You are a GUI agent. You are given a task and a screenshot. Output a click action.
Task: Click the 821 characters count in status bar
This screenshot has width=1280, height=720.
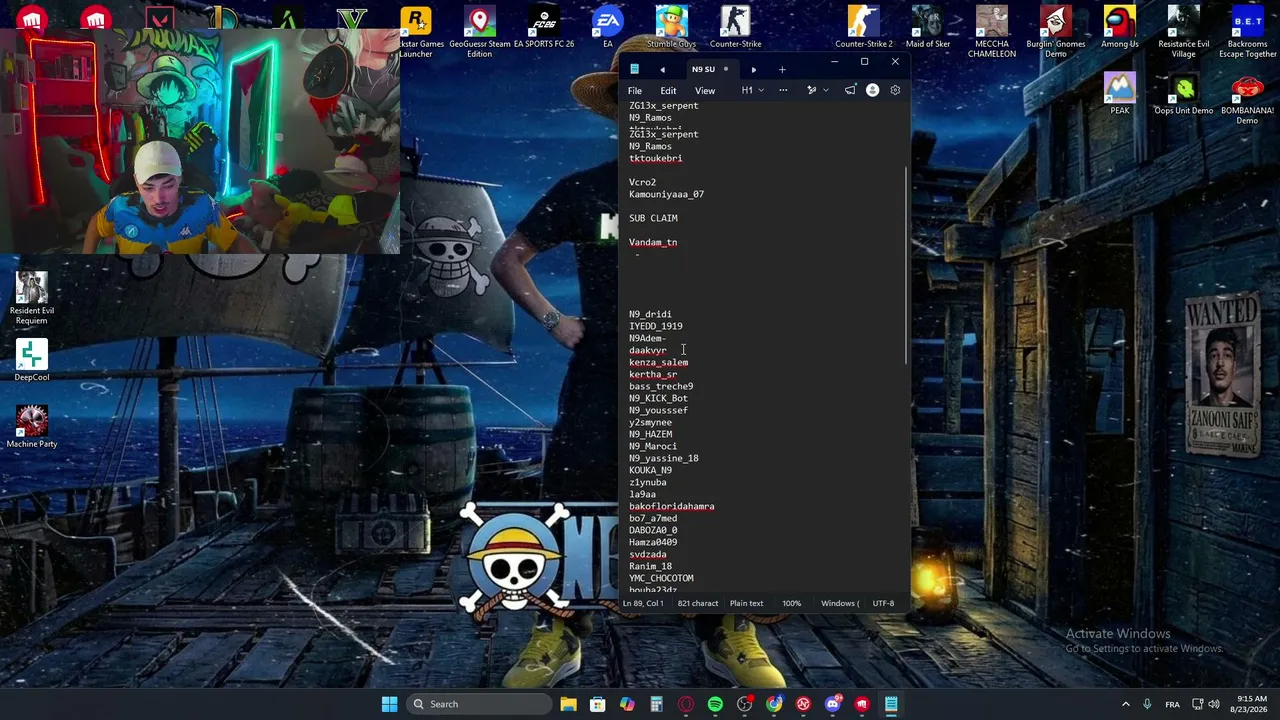click(698, 603)
